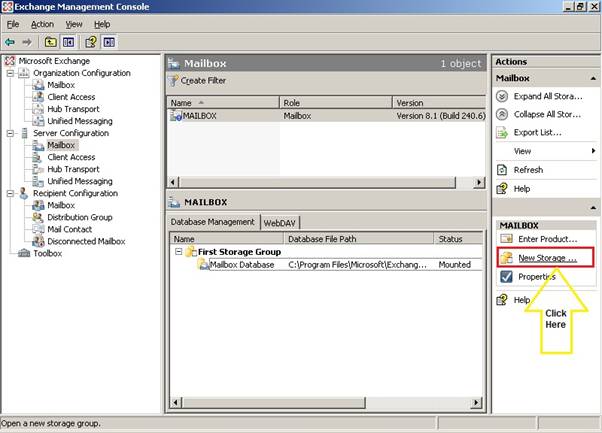Screen dimensions: 602x433
Task: Select Unified Messaging under Organization Configuration
Action: pyautogui.click(x=80, y=121)
